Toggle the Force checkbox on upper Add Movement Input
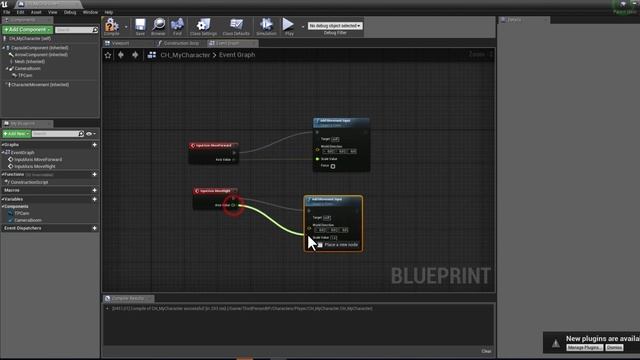The image size is (640, 360). point(333,166)
